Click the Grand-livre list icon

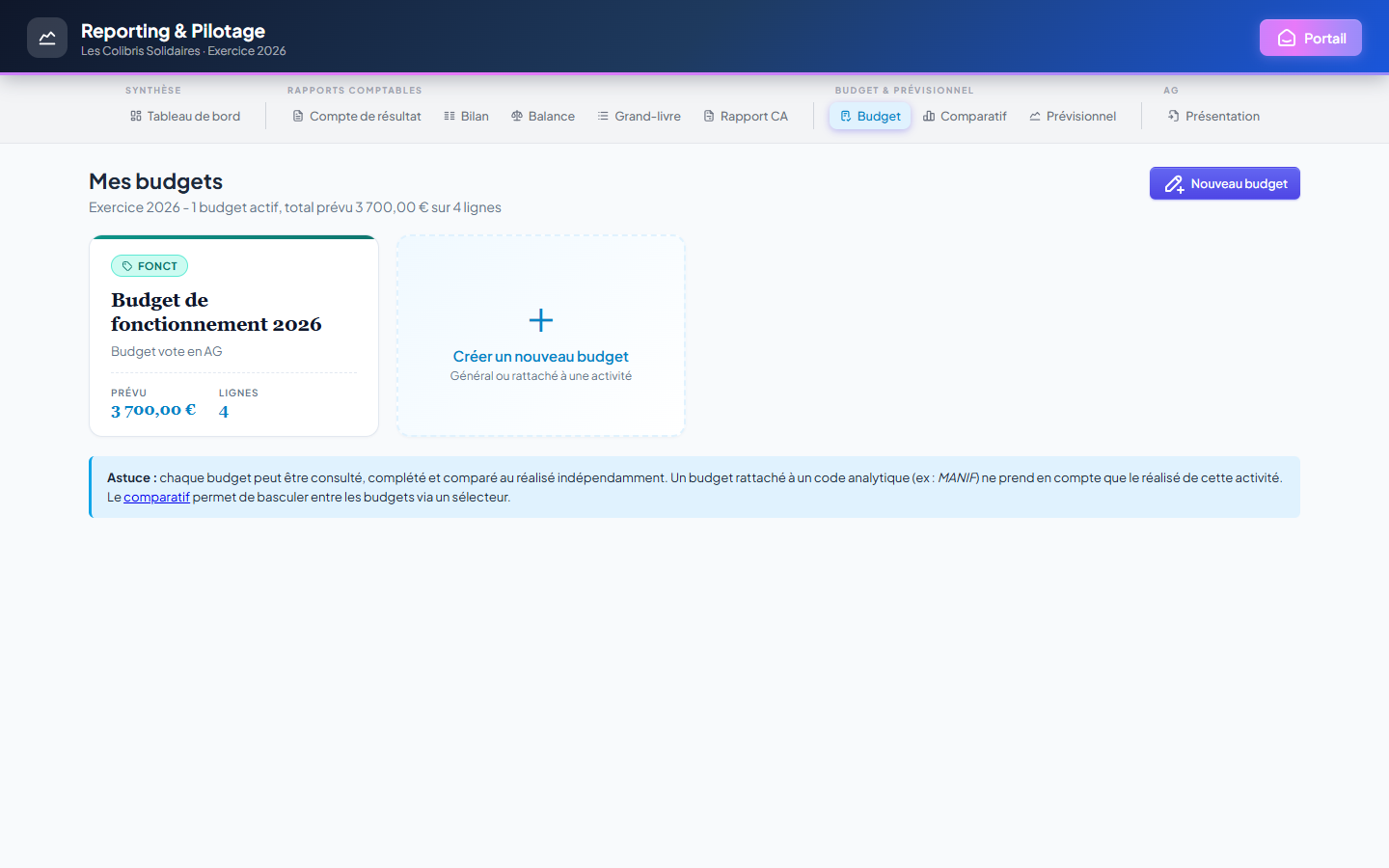603,116
